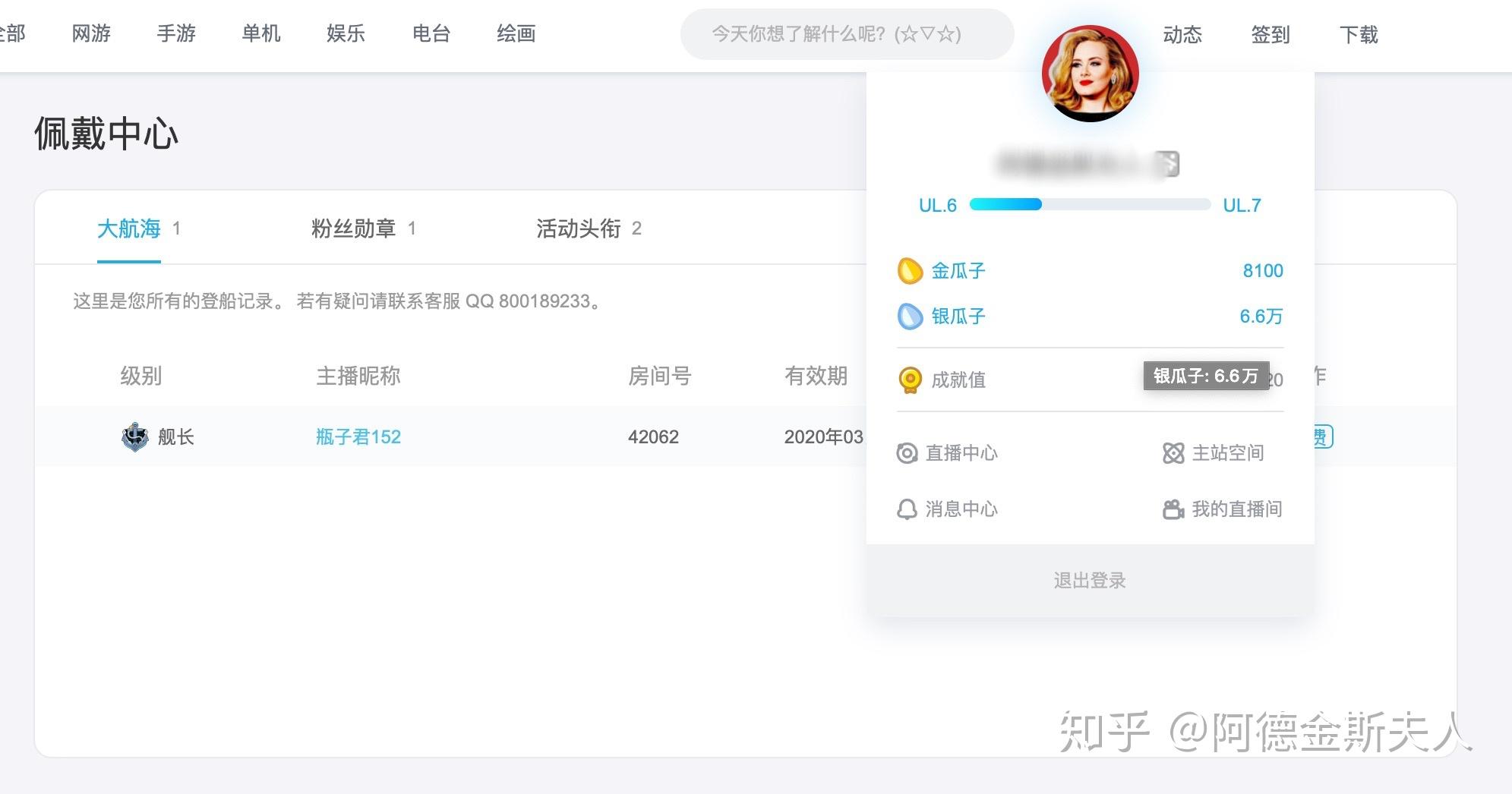Click the live center target icon
This screenshot has height=794, width=1512.
907,453
